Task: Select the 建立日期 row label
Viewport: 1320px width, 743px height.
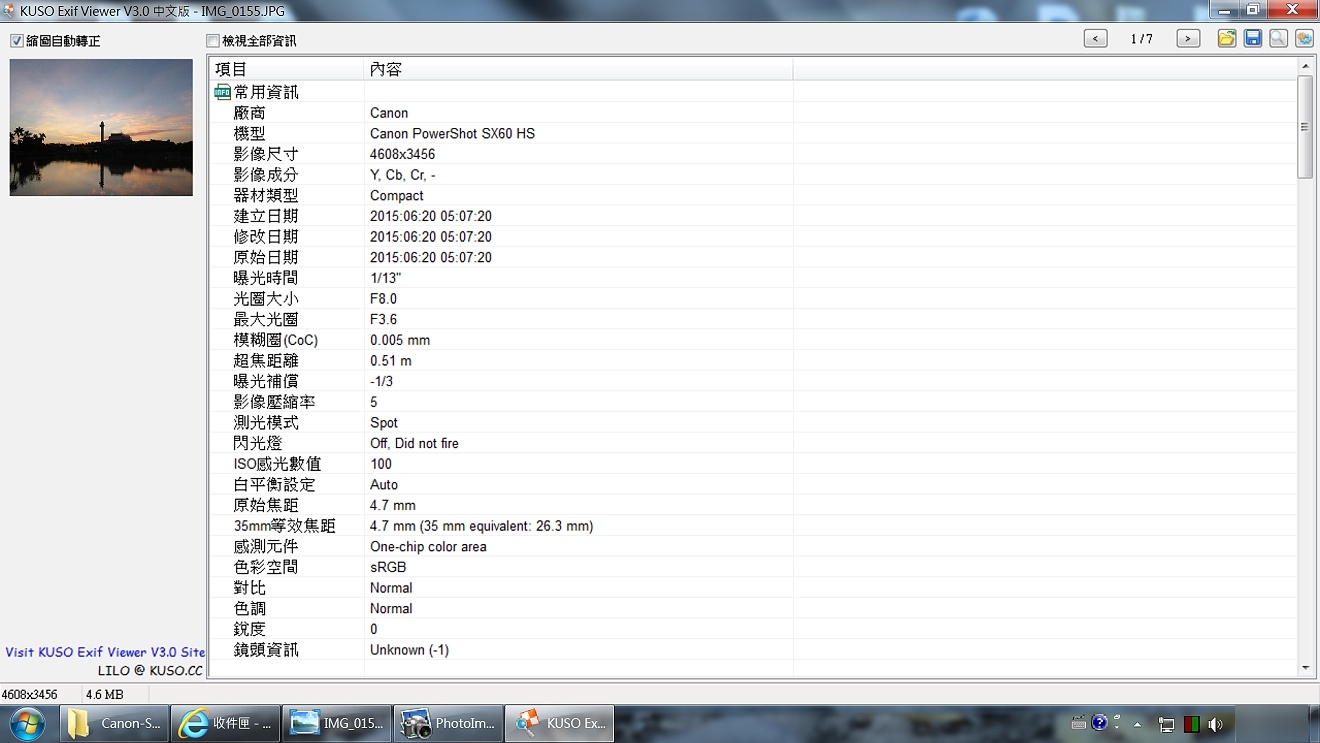Action: pos(266,217)
